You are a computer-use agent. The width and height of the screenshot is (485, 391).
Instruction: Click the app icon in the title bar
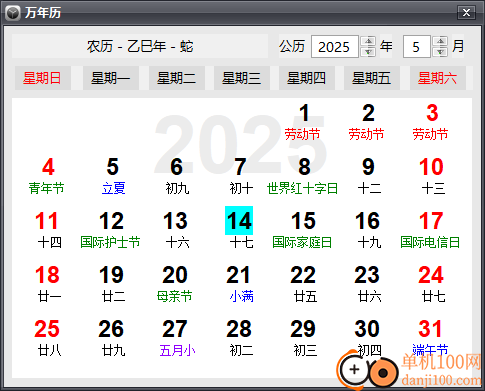point(13,13)
